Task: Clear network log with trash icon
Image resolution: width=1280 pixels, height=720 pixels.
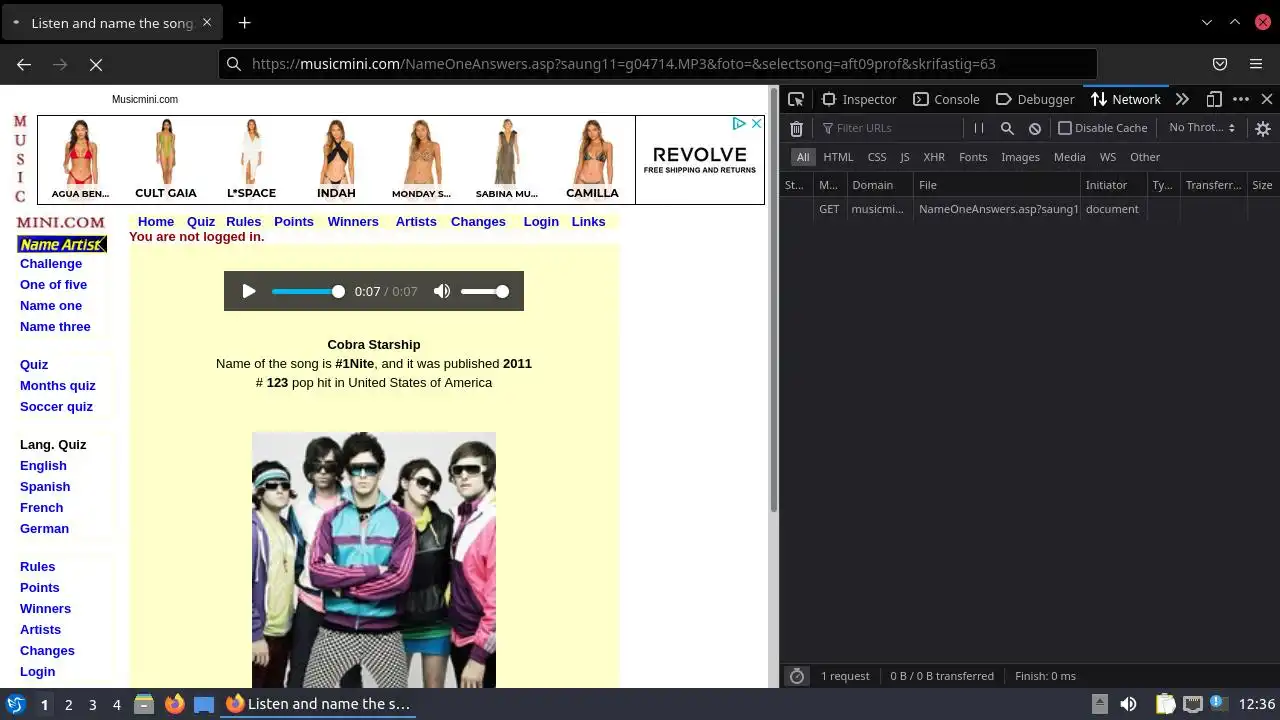Action: coord(796,128)
